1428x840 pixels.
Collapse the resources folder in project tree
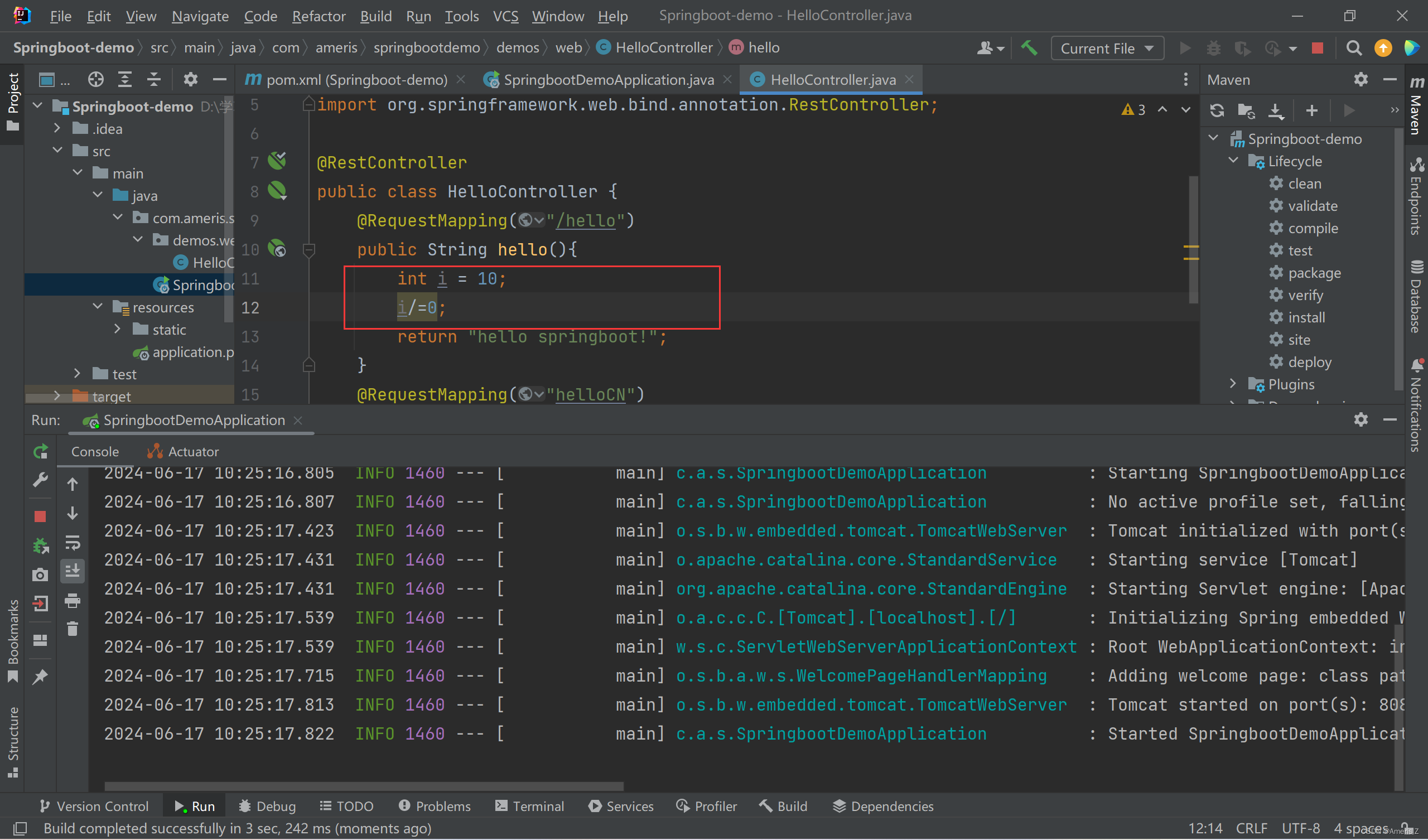point(98,307)
